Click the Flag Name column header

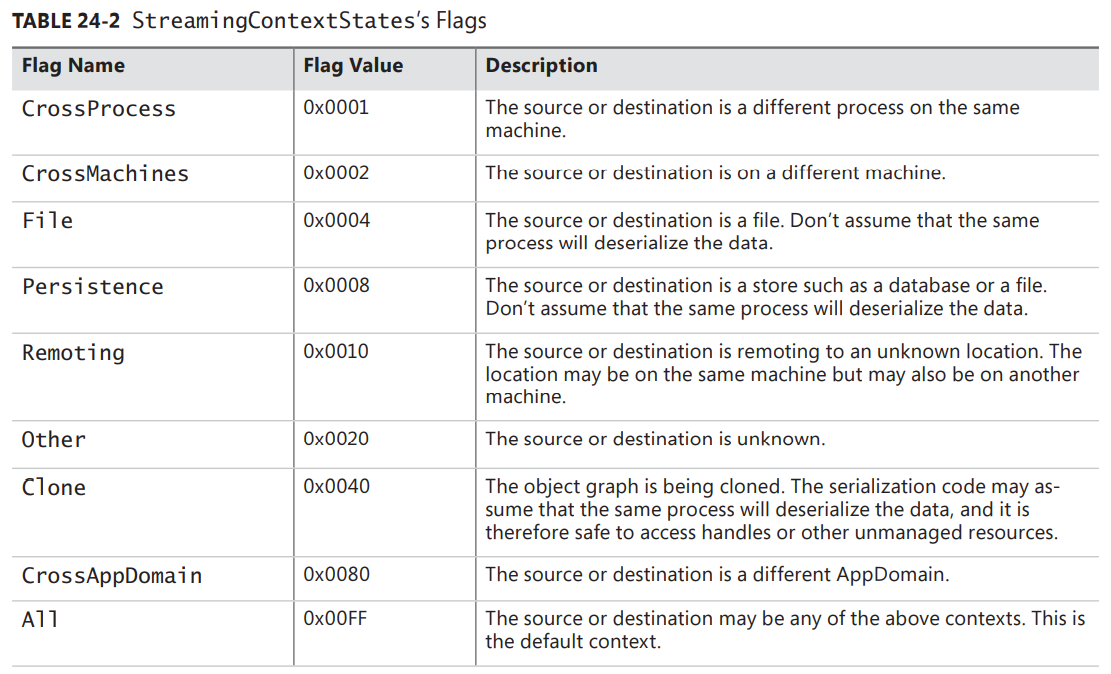click(x=73, y=66)
